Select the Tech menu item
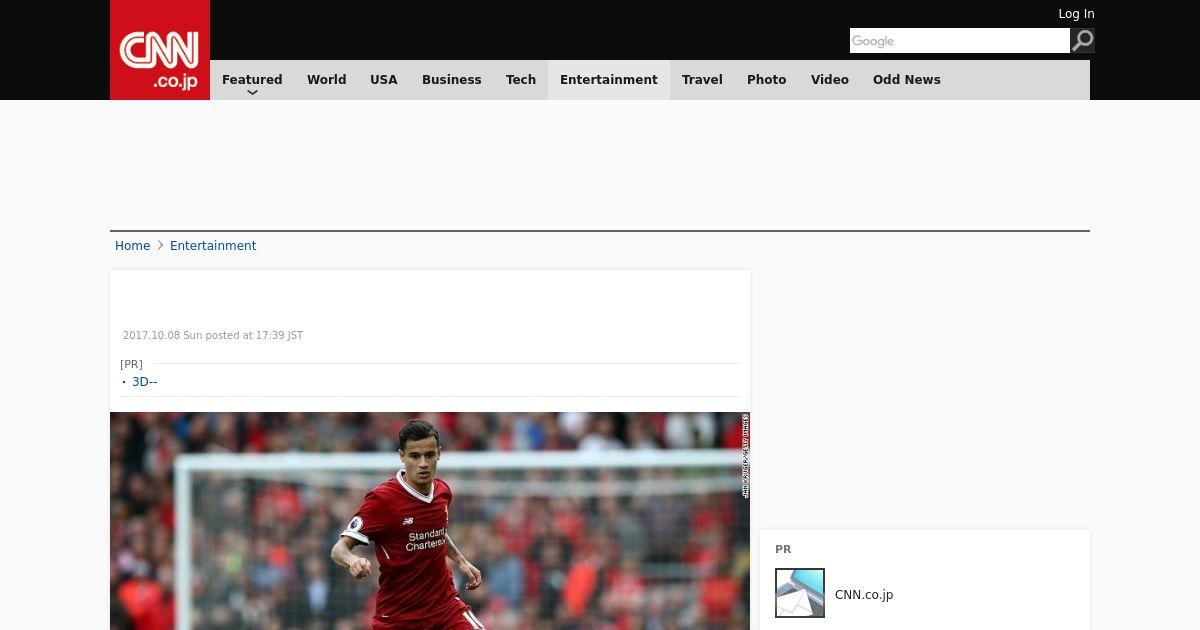The width and height of the screenshot is (1200, 630). (x=521, y=80)
